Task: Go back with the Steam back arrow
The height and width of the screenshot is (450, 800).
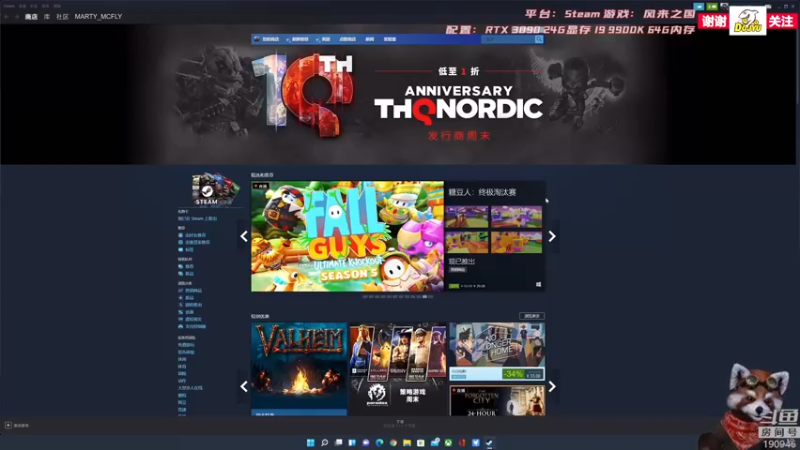Action: tap(7, 17)
